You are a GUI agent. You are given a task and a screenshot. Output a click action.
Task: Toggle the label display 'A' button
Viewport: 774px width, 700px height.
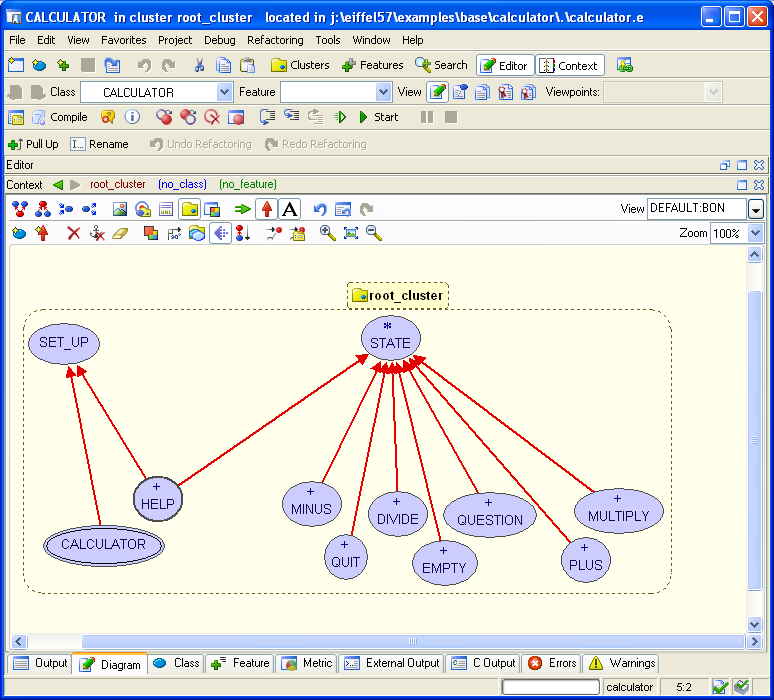point(290,209)
